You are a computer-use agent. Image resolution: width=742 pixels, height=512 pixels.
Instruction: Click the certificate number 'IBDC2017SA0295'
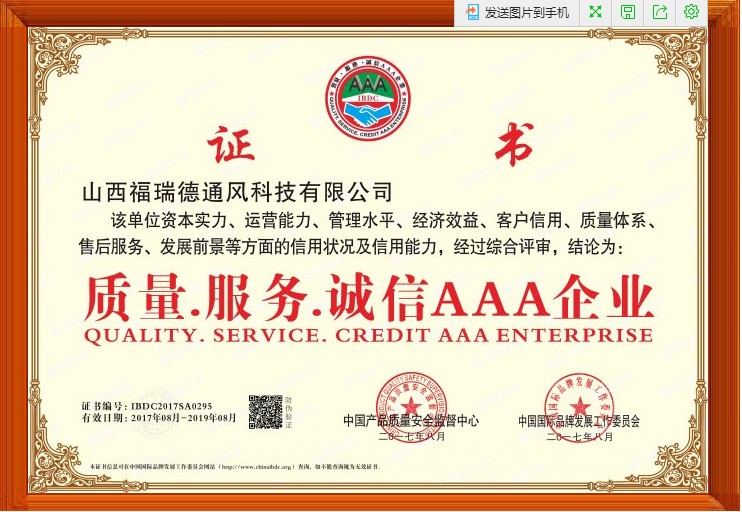point(171,406)
